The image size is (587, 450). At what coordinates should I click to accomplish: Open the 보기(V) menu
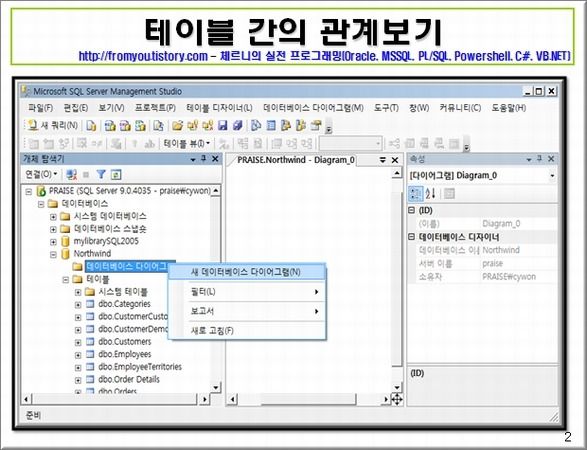coord(111,108)
